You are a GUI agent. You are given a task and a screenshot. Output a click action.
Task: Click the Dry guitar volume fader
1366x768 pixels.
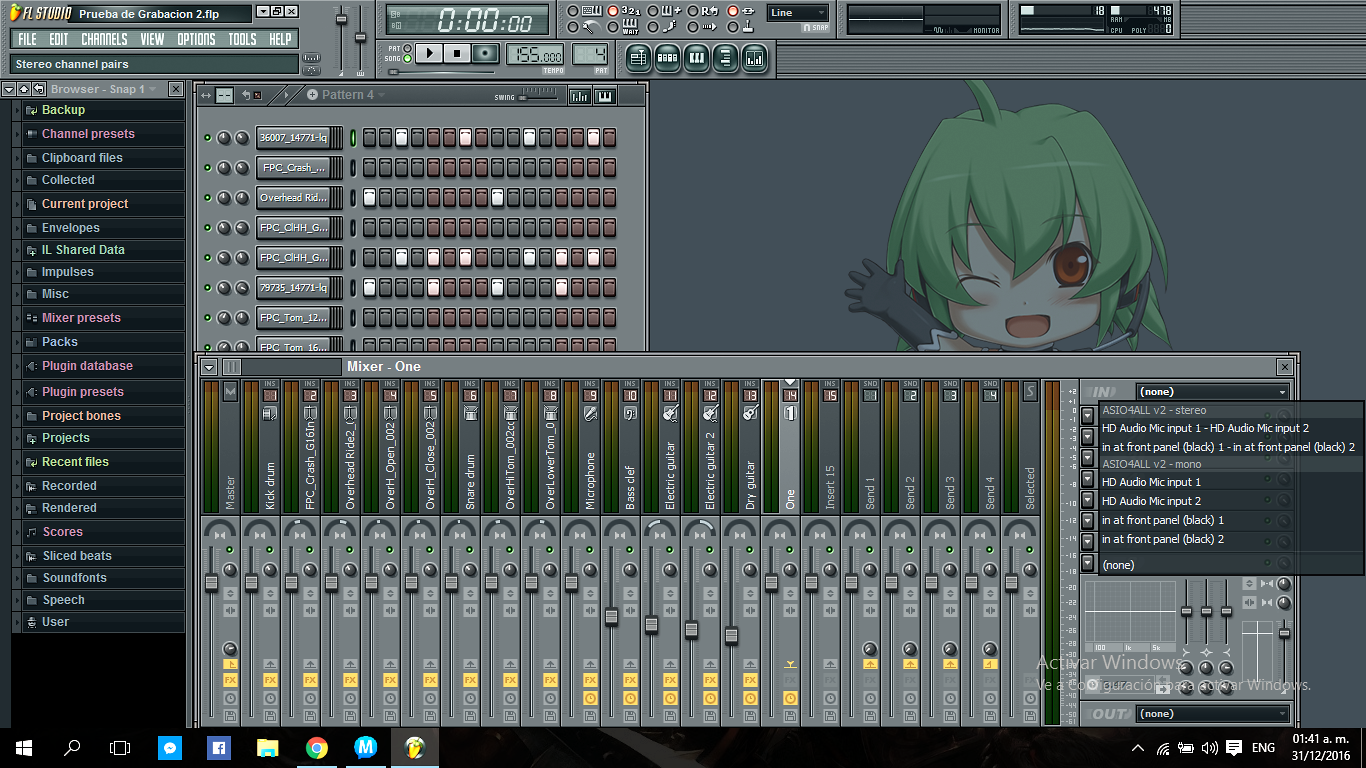(x=731, y=634)
